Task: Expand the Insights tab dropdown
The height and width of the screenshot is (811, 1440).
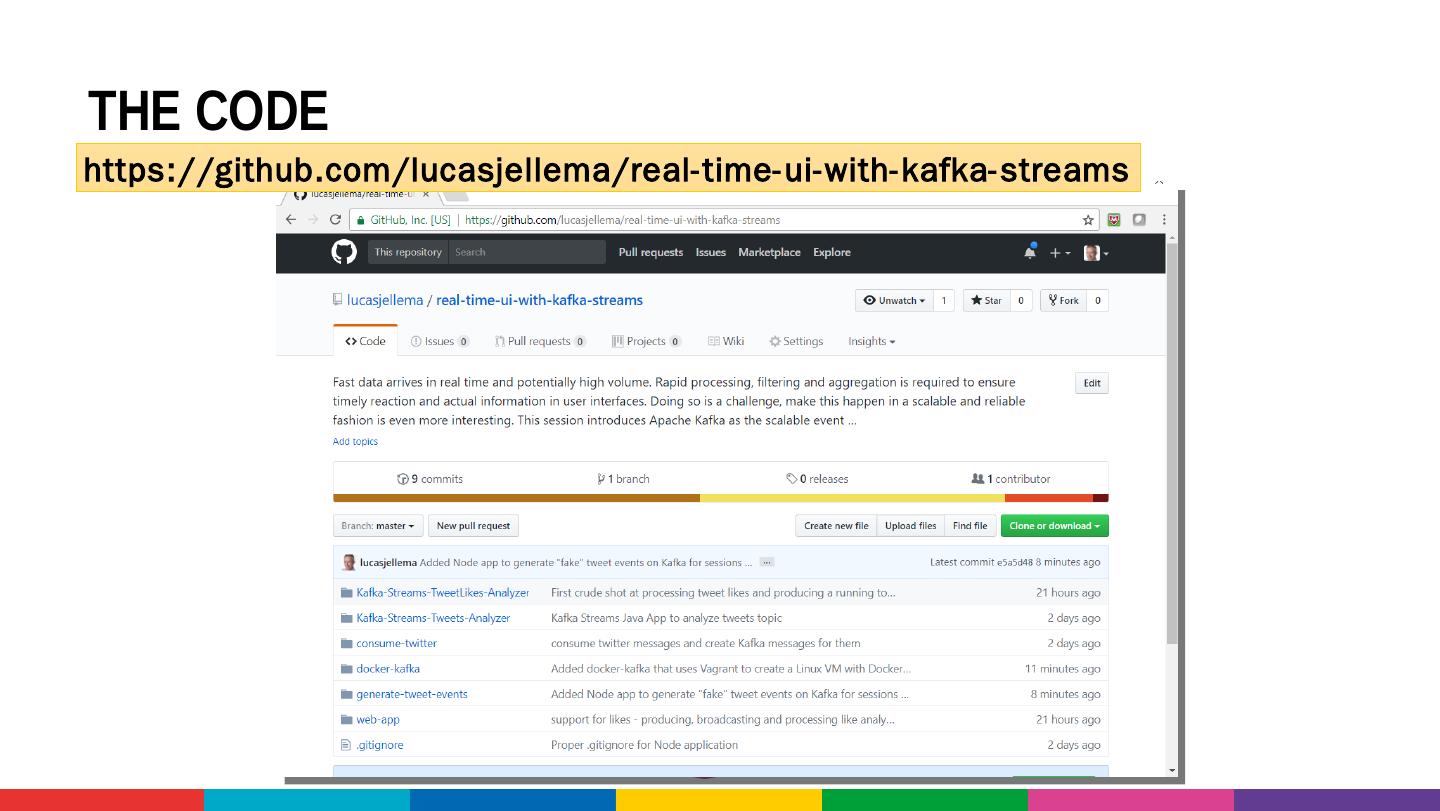Action: [x=871, y=342]
